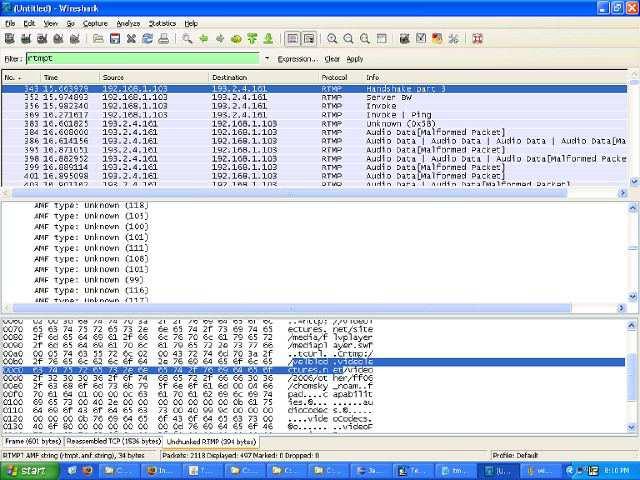Reset zoom to normal size icon
This screenshot has height=480, width=640.
pos(365,39)
